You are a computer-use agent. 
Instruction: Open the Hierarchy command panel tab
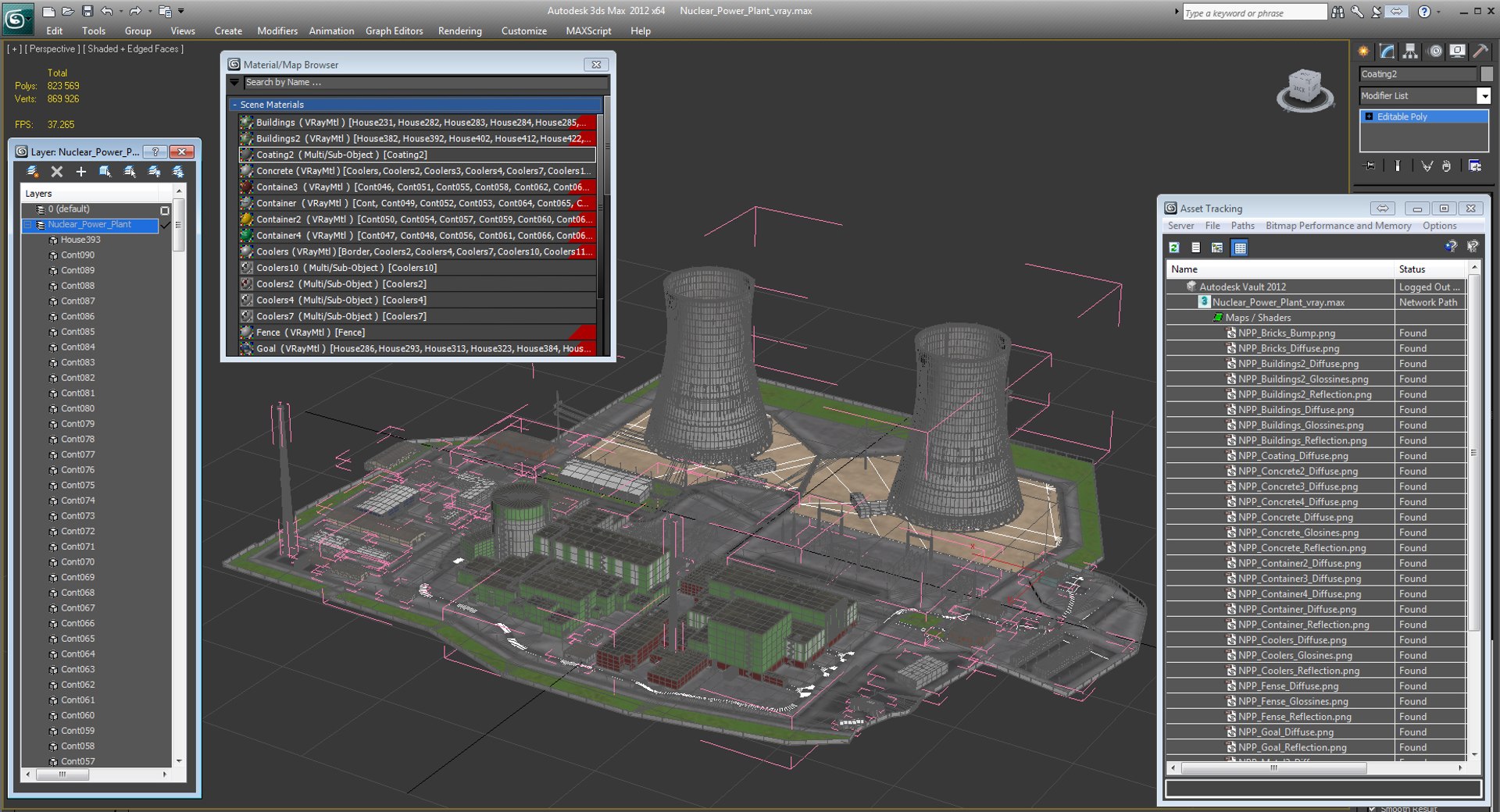point(1410,52)
